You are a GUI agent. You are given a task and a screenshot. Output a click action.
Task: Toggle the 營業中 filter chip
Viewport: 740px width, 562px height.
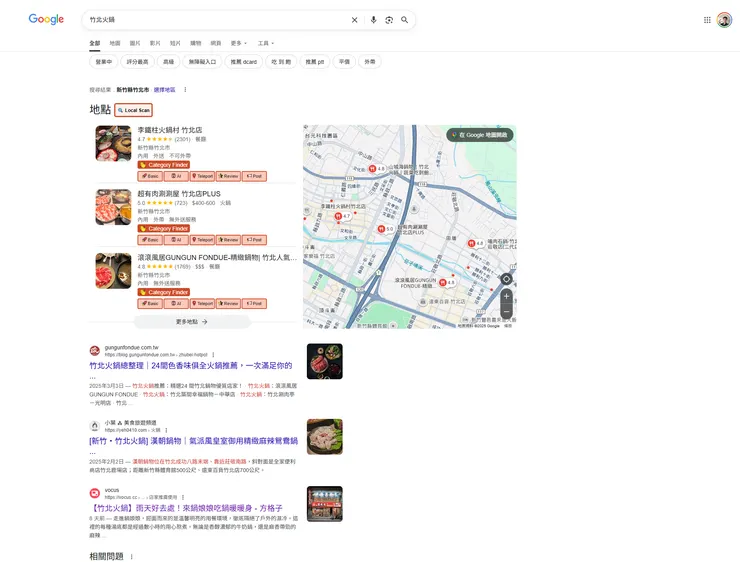coord(103,62)
